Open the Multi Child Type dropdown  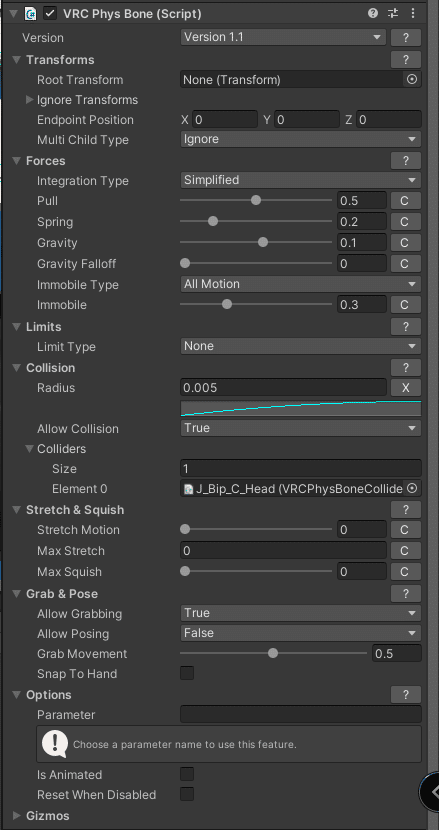tap(301, 139)
